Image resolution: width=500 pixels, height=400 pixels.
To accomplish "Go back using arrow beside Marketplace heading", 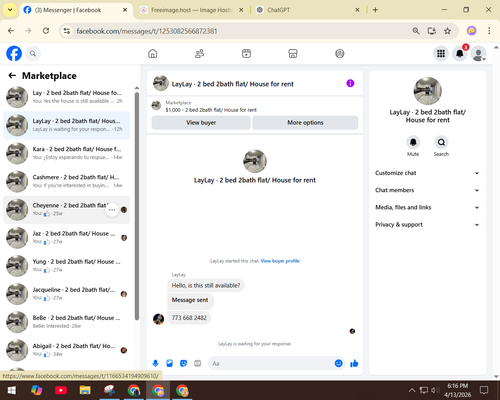I will coord(12,76).
